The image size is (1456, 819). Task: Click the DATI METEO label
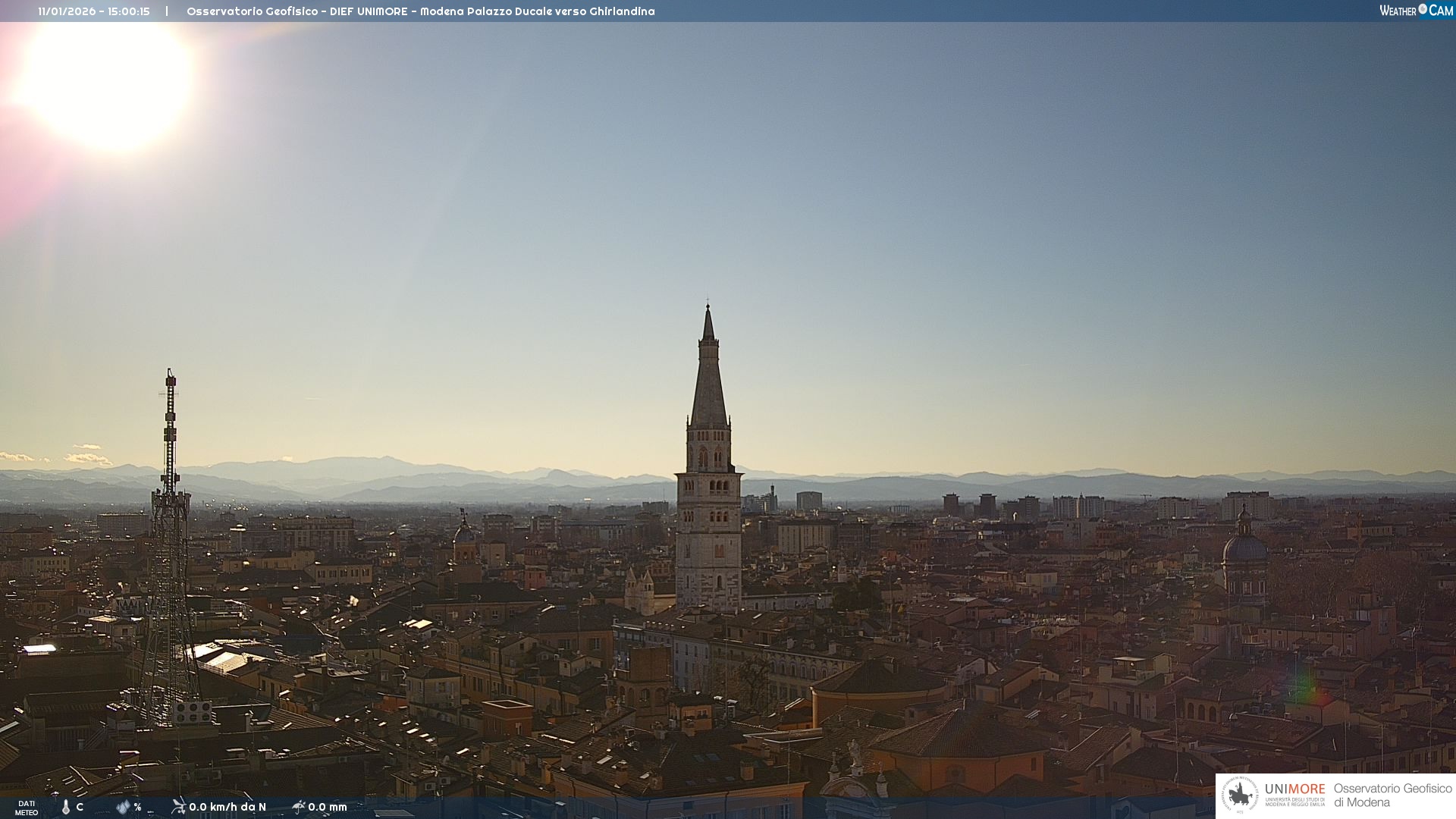[27, 808]
